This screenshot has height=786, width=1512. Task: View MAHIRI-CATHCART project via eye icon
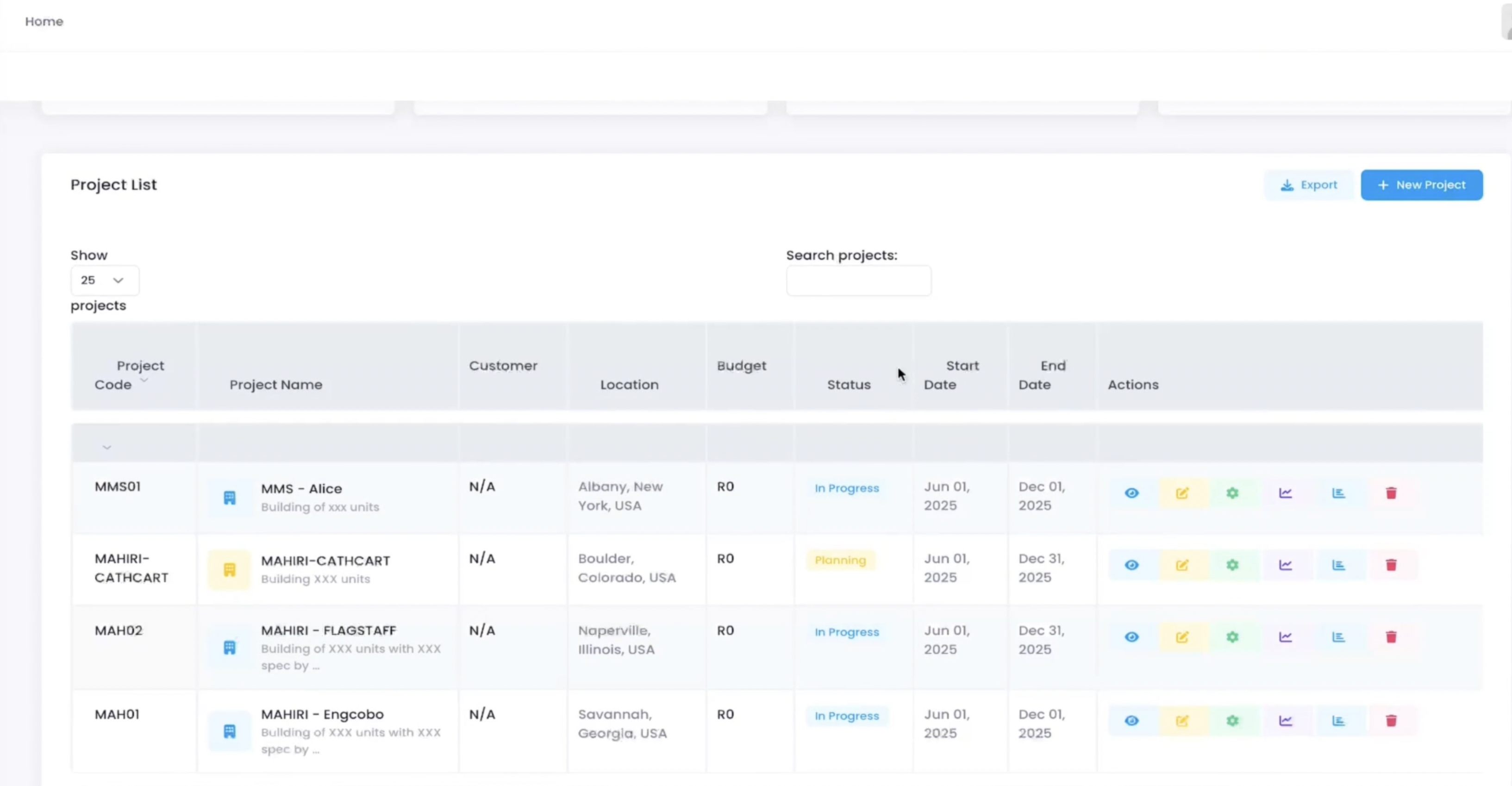pyautogui.click(x=1131, y=565)
